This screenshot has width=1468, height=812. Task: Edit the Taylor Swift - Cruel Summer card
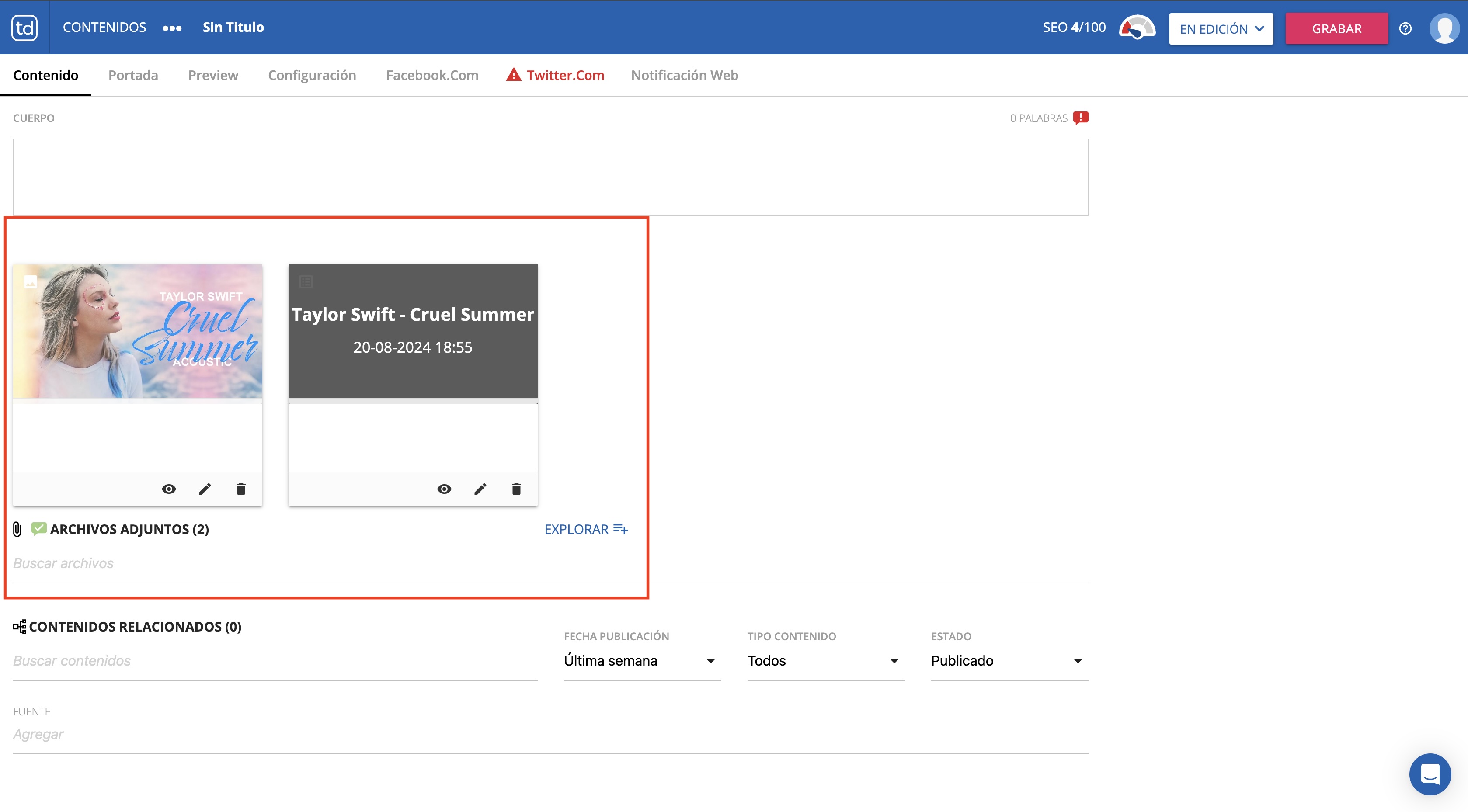[480, 489]
